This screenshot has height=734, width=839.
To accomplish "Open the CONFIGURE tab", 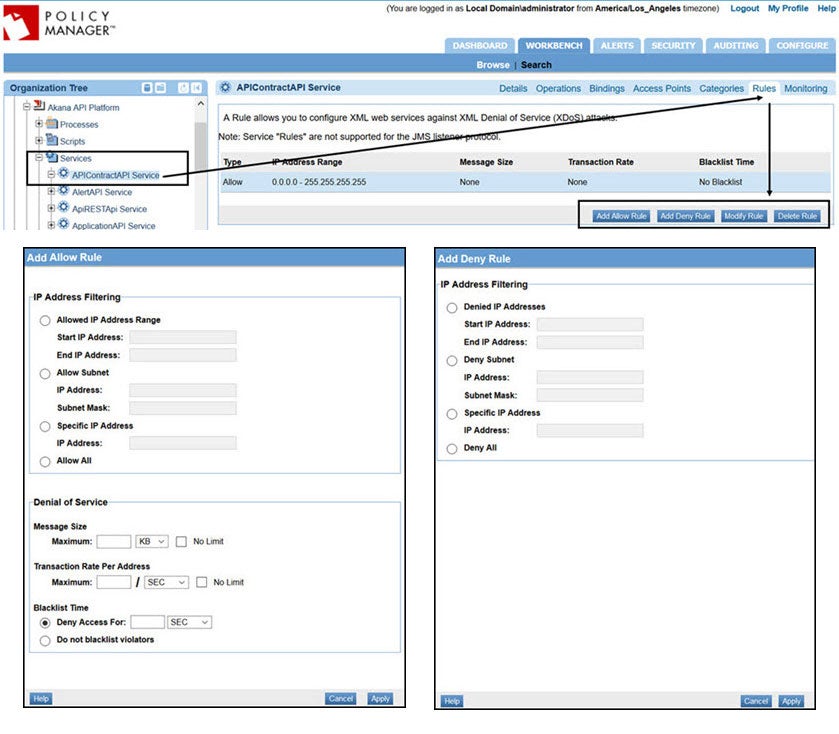I will pyautogui.click(x=802, y=45).
